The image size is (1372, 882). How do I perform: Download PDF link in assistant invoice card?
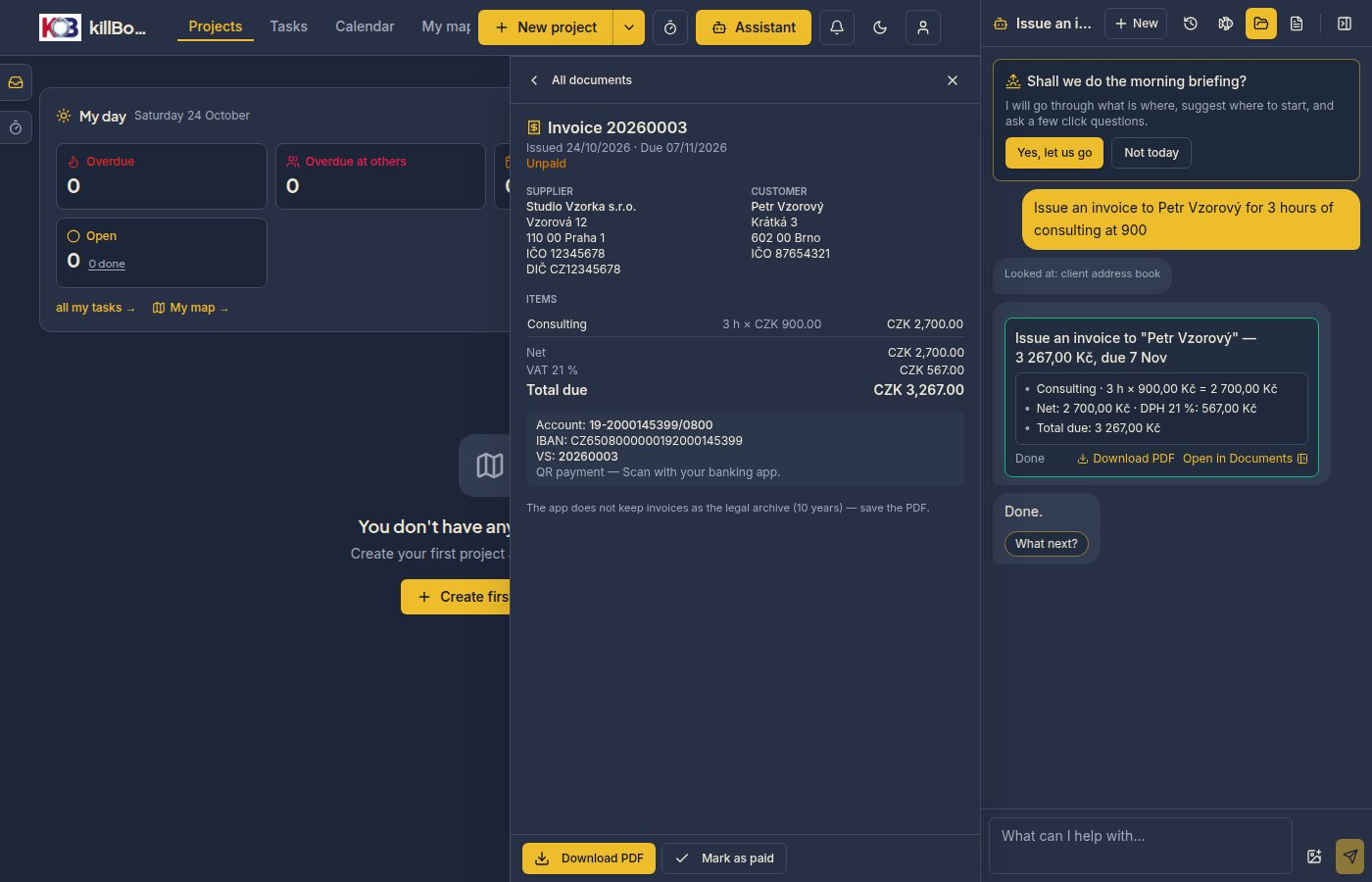click(x=1126, y=459)
